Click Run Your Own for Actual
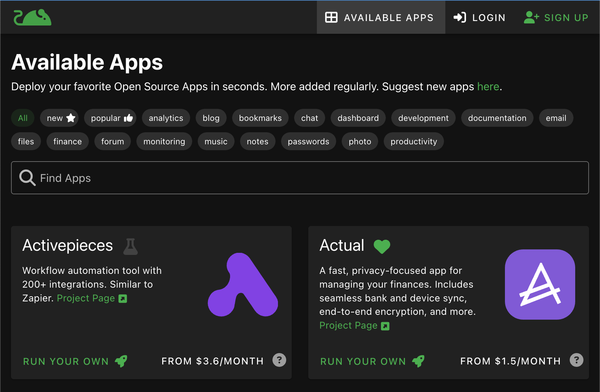 coord(373,361)
